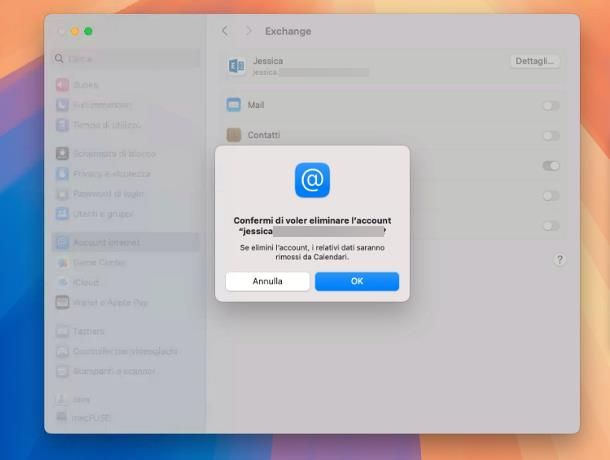Toggle the Mail switch
The image size is (610, 460).
pyautogui.click(x=551, y=105)
